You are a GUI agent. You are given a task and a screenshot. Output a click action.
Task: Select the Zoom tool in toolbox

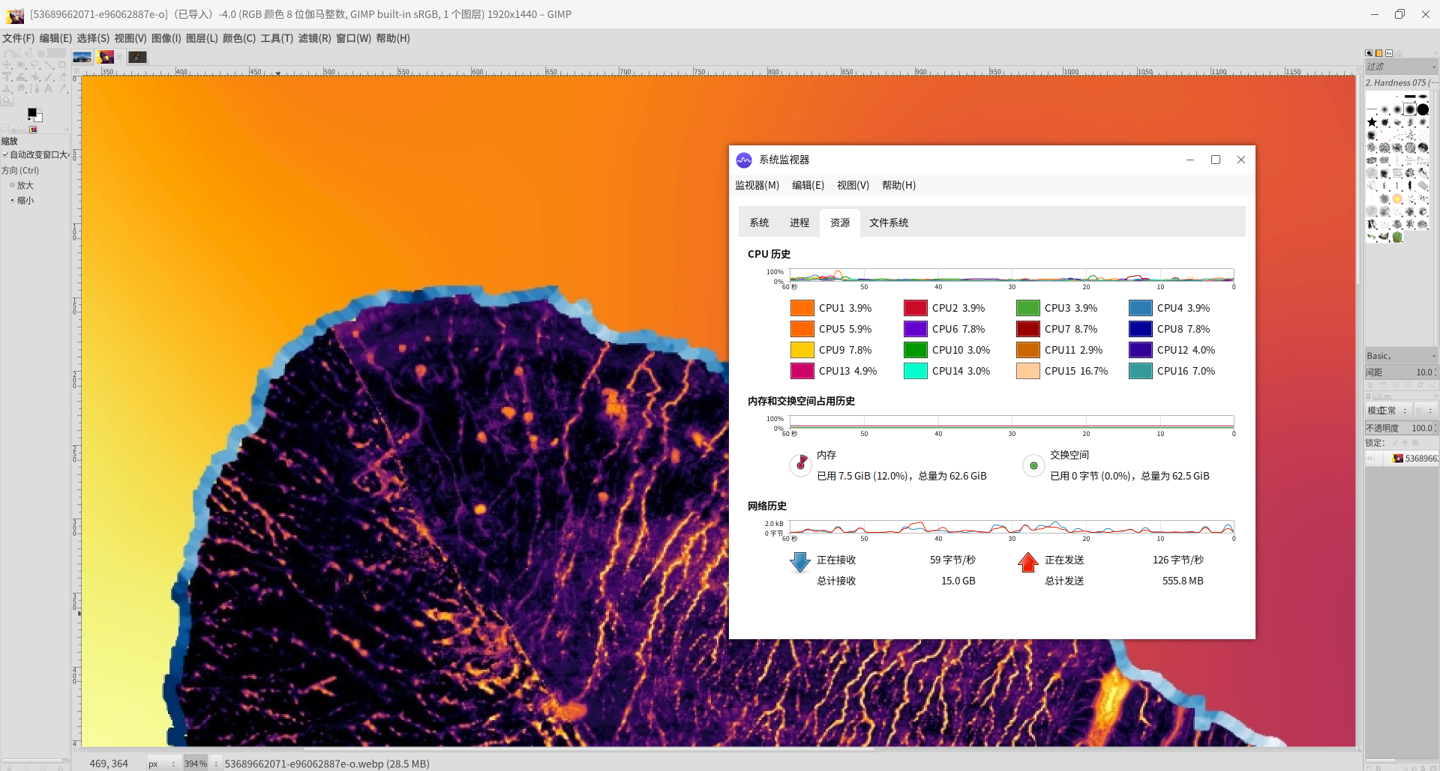tap(7, 100)
